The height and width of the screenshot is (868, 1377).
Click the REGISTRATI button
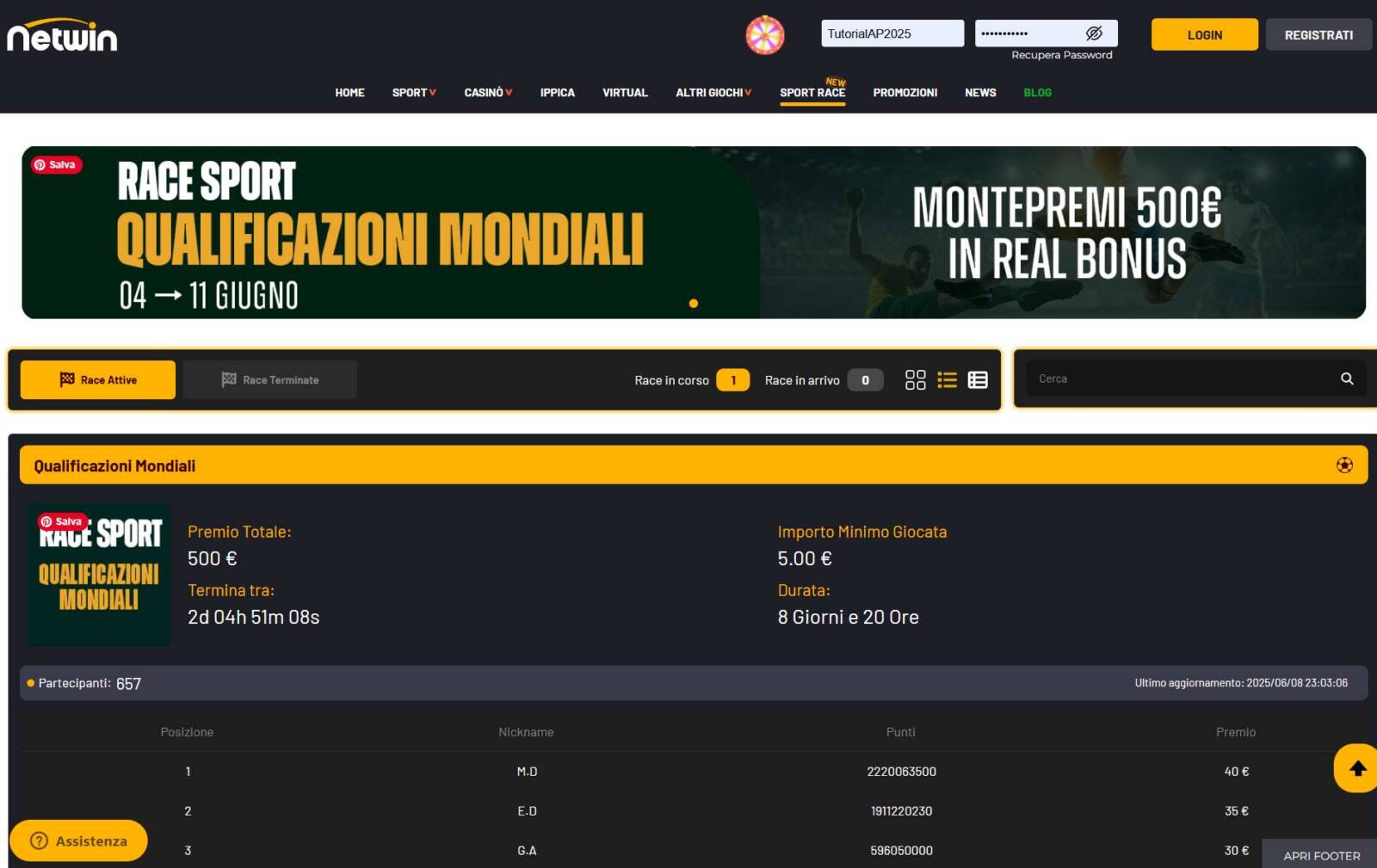click(x=1318, y=34)
